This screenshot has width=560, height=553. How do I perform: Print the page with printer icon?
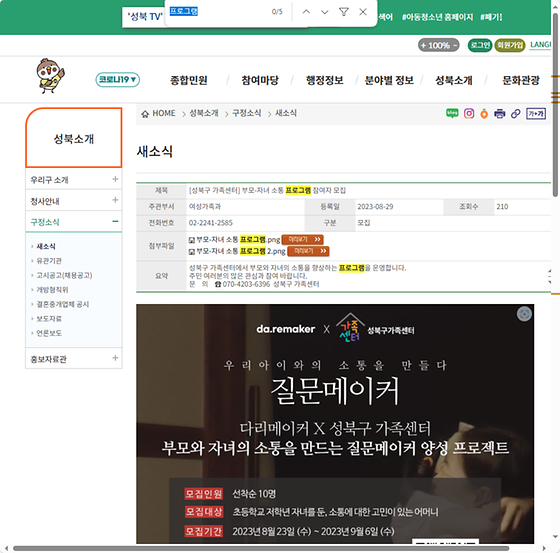499,114
